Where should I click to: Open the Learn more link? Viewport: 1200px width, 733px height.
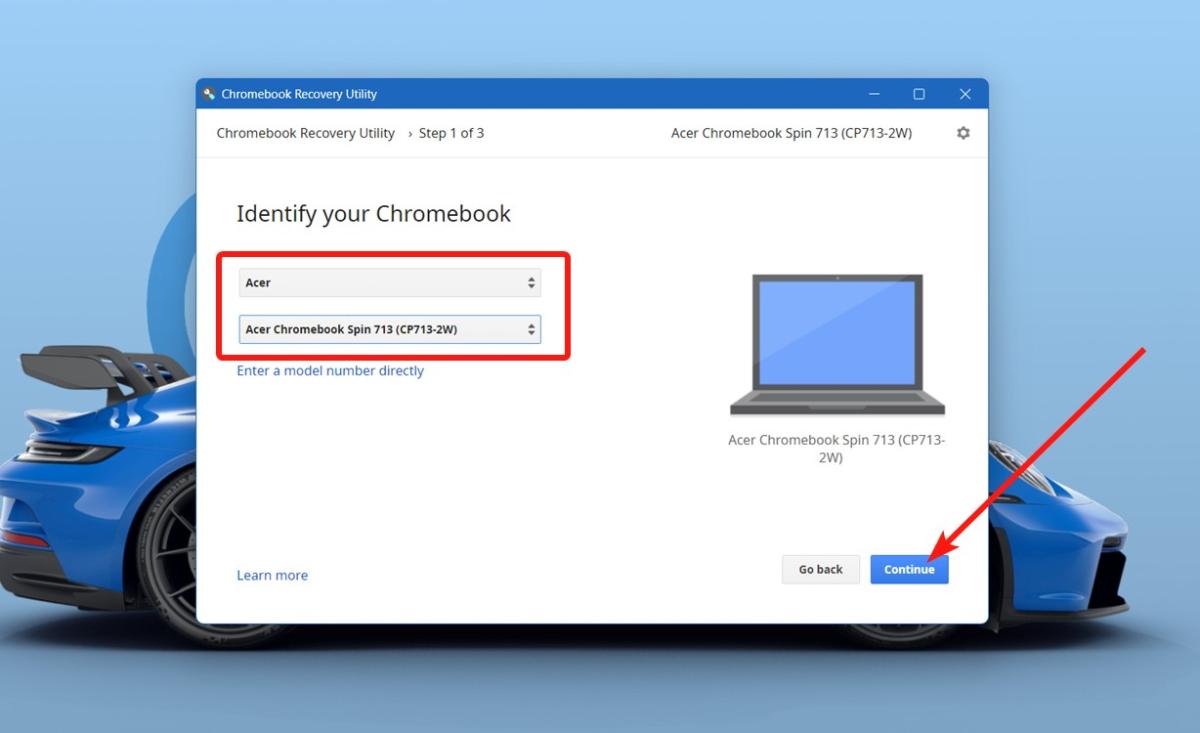pyautogui.click(x=272, y=574)
